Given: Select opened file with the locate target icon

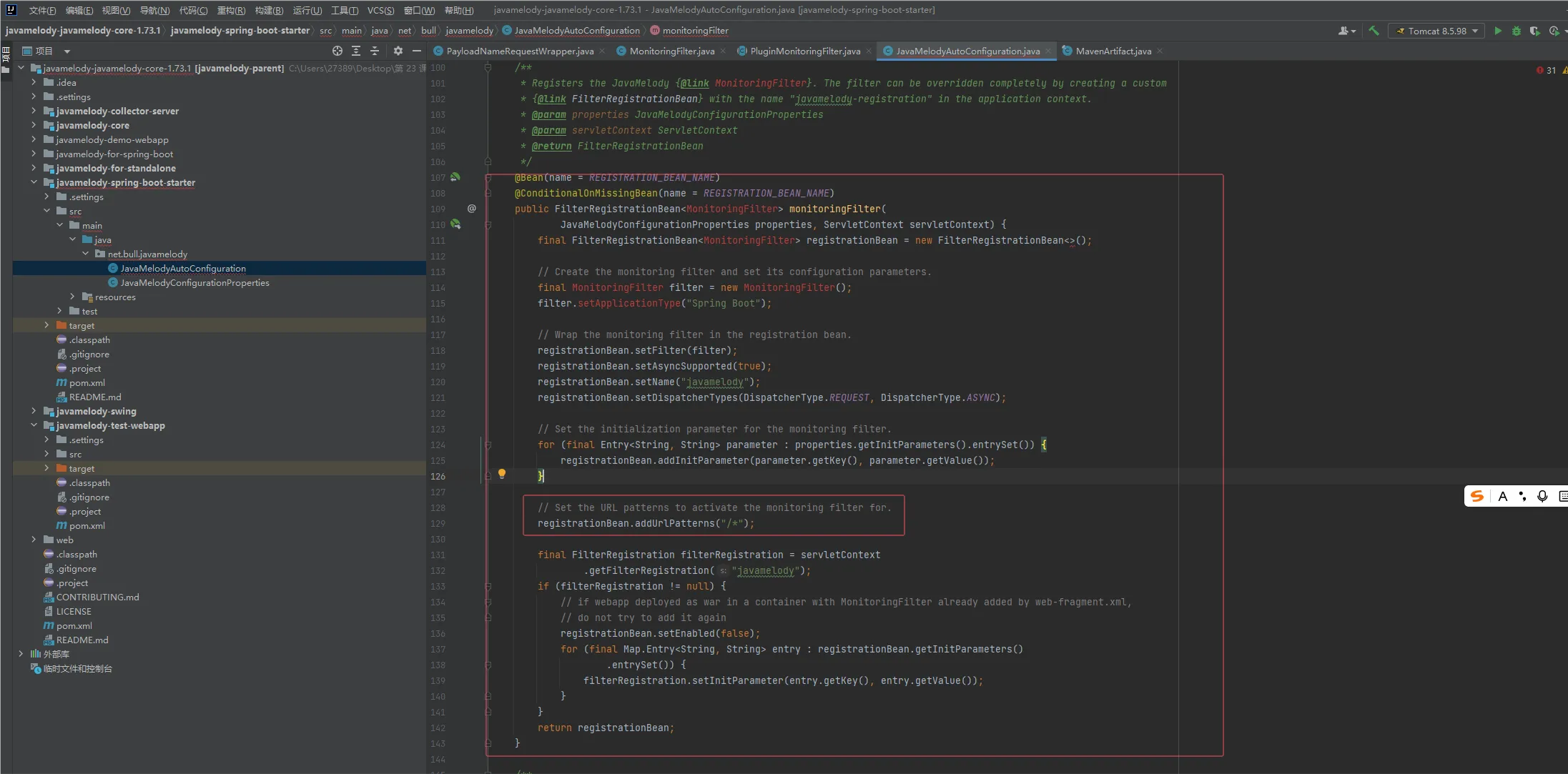Looking at the screenshot, I should (x=337, y=51).
